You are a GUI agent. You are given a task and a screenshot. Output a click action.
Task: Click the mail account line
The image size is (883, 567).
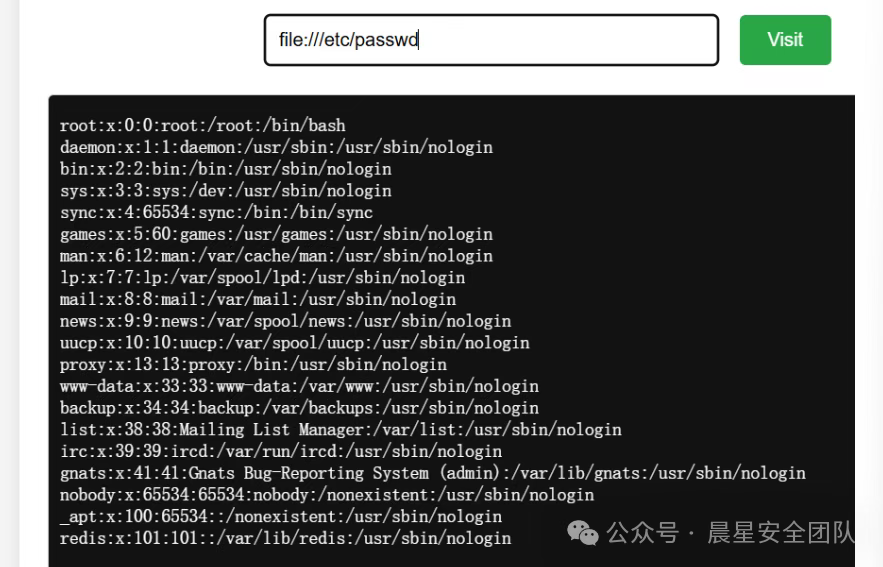(x=258, y=299)
